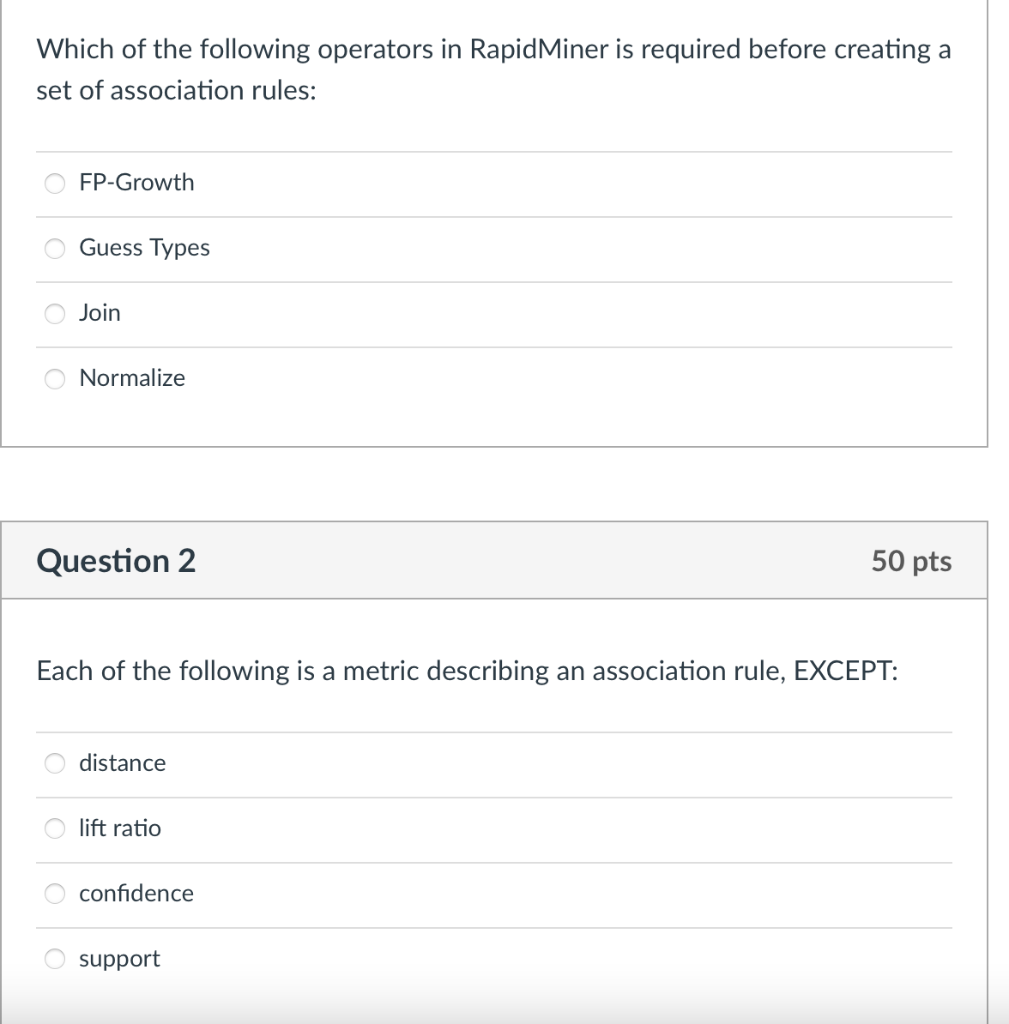Click the Normalize answer label text

pyautogui.click(x=131, y=378)
